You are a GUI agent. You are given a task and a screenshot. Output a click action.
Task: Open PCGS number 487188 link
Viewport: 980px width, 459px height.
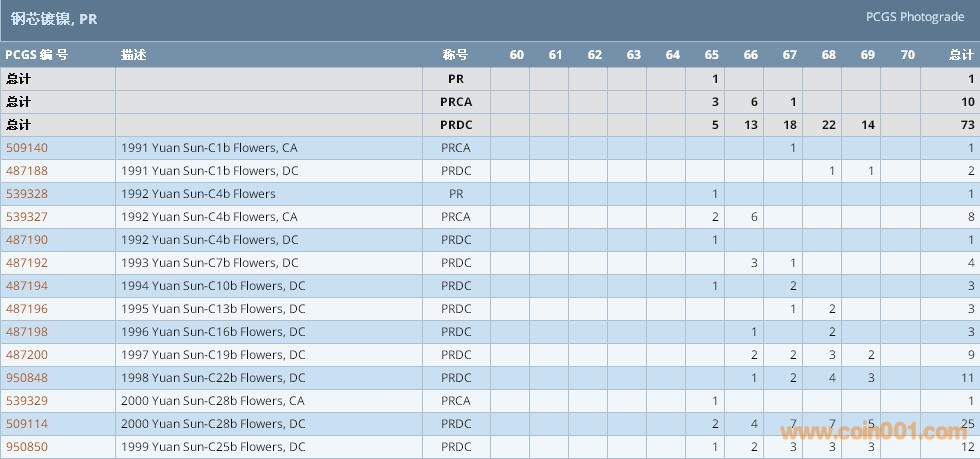tap(26, 171)
